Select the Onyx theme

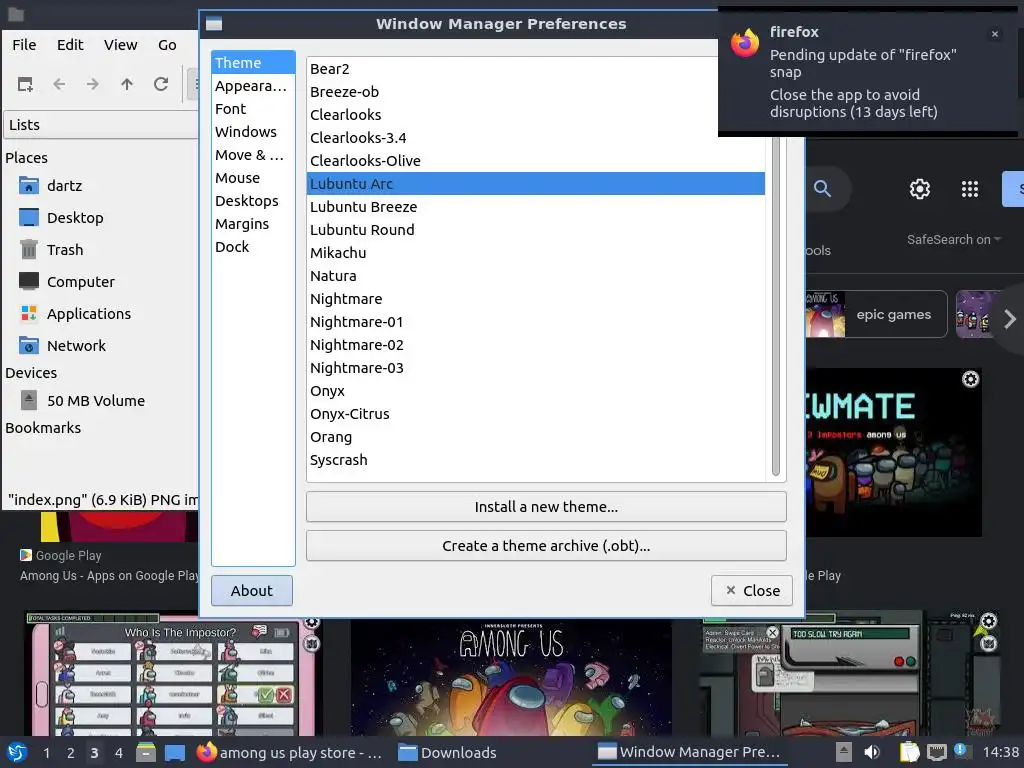(x=536, y=391)
